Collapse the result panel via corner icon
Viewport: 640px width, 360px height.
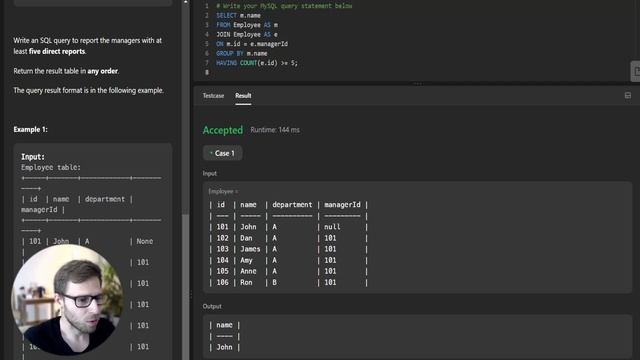pos(628,96)
